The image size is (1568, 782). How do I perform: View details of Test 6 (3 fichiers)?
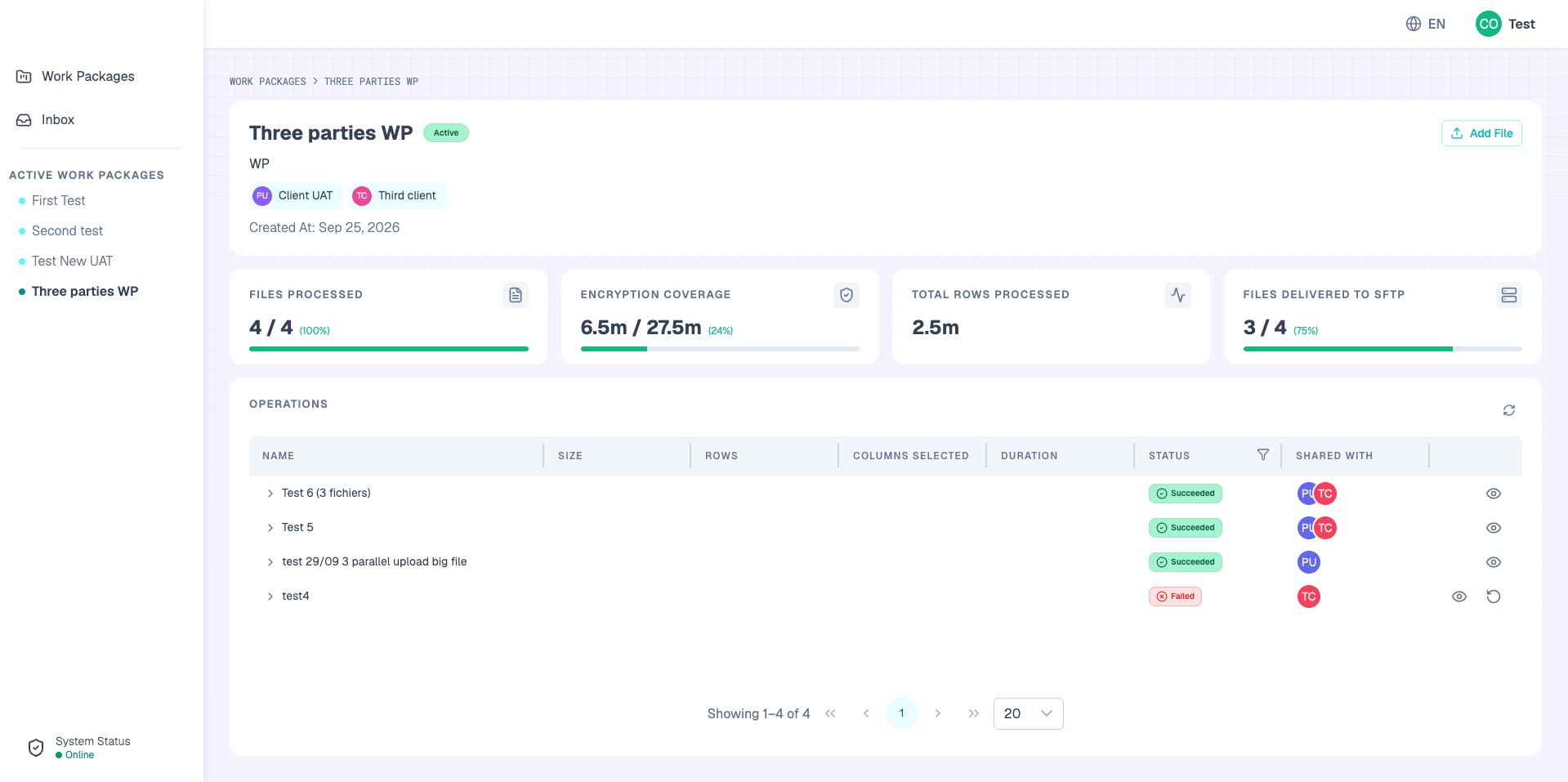point(1494,494)
